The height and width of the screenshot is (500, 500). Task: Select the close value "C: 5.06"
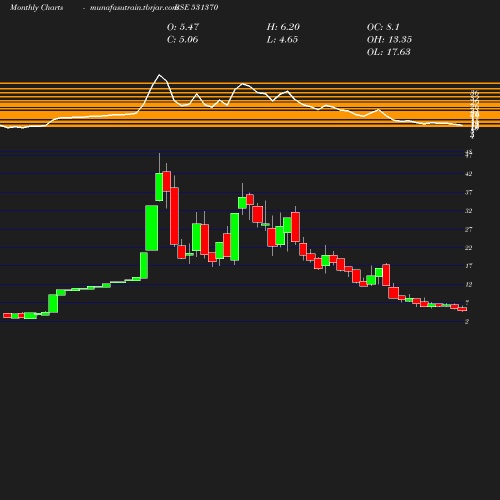coord(183,40)
